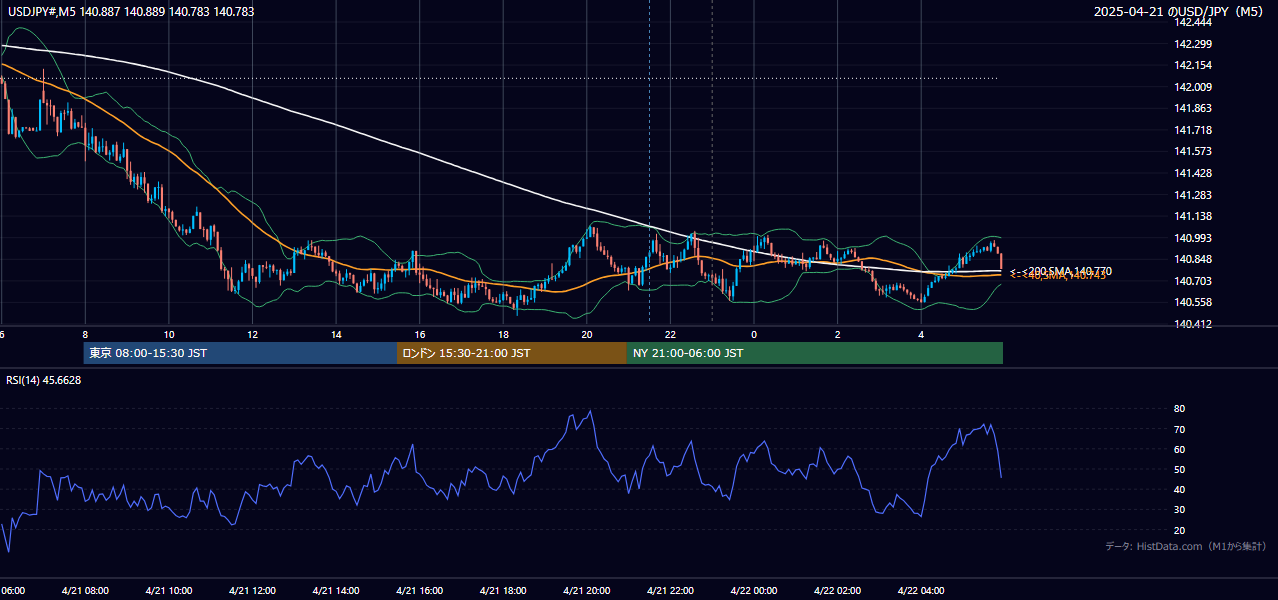This screenshot has height=600, width=1278.
Task: Click hour label 16 under the price chart
Action: pos(420,334)
